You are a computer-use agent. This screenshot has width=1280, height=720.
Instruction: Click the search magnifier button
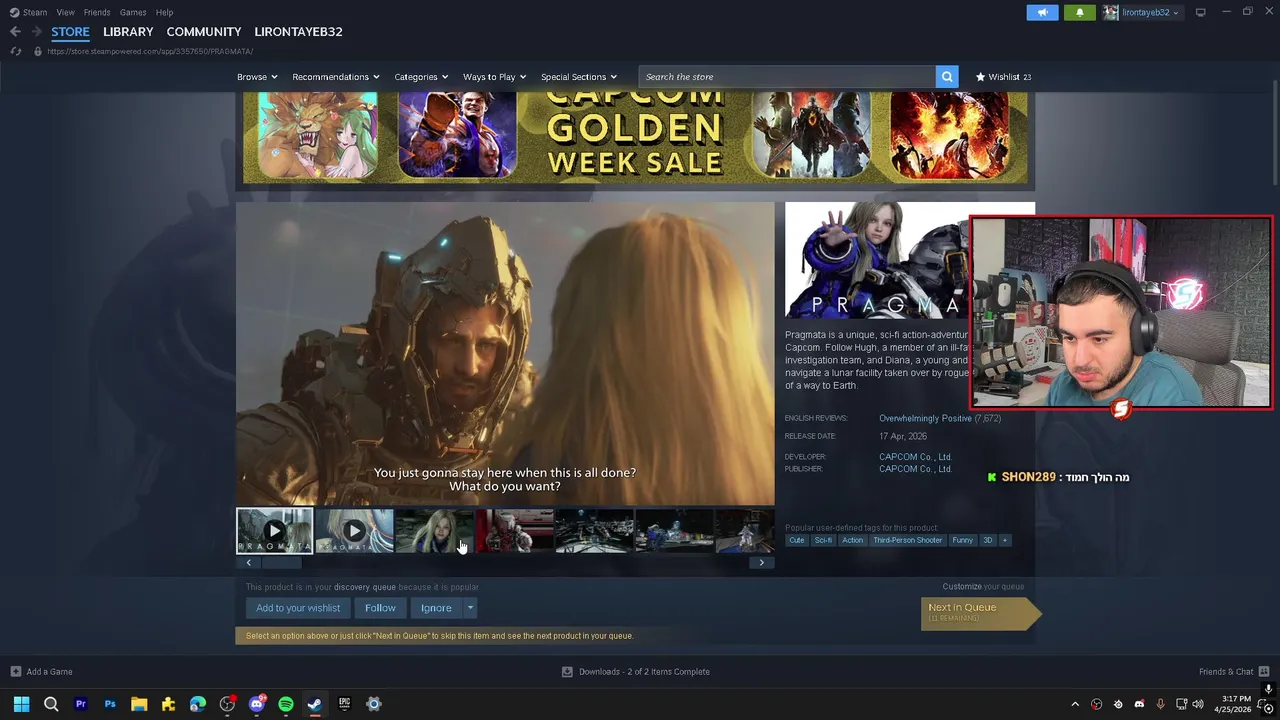pos(947,77)
